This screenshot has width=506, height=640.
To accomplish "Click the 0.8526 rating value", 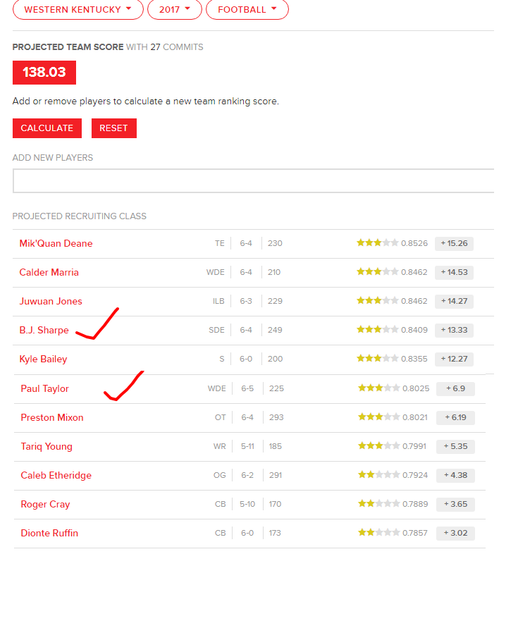I will pyautogui.click(x=414, y=243).
